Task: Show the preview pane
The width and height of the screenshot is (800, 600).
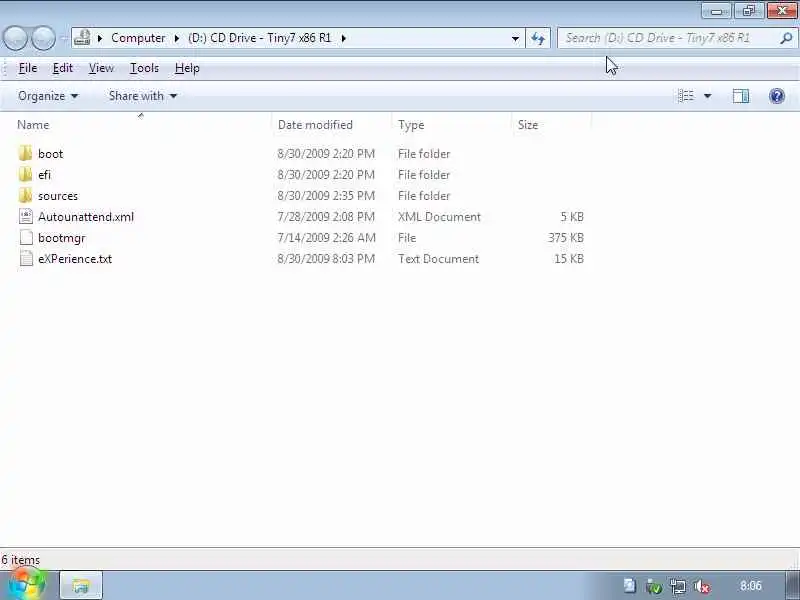Action: tap(741, 96)
